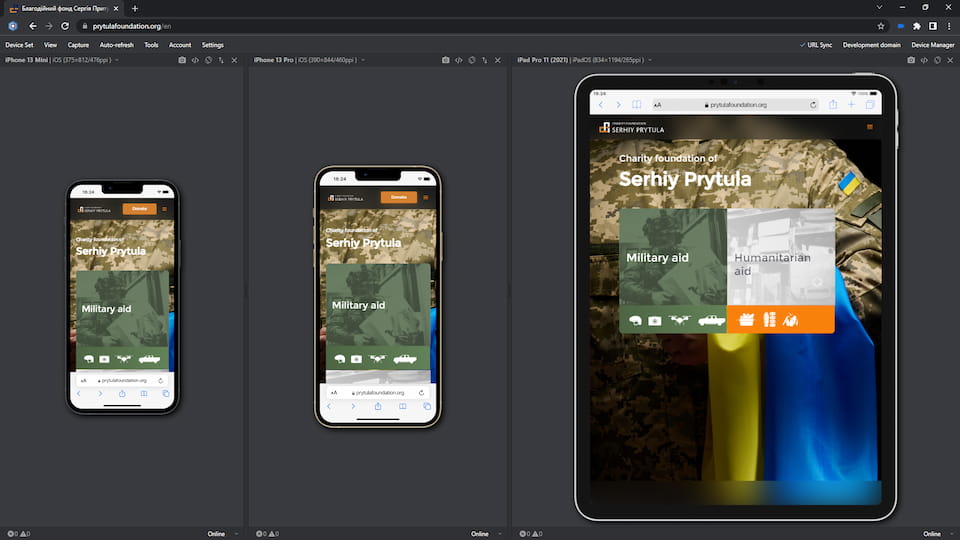Open hamburger menu on iPhone 13 Mini site
960x540 pixels.
coord(164,209)
